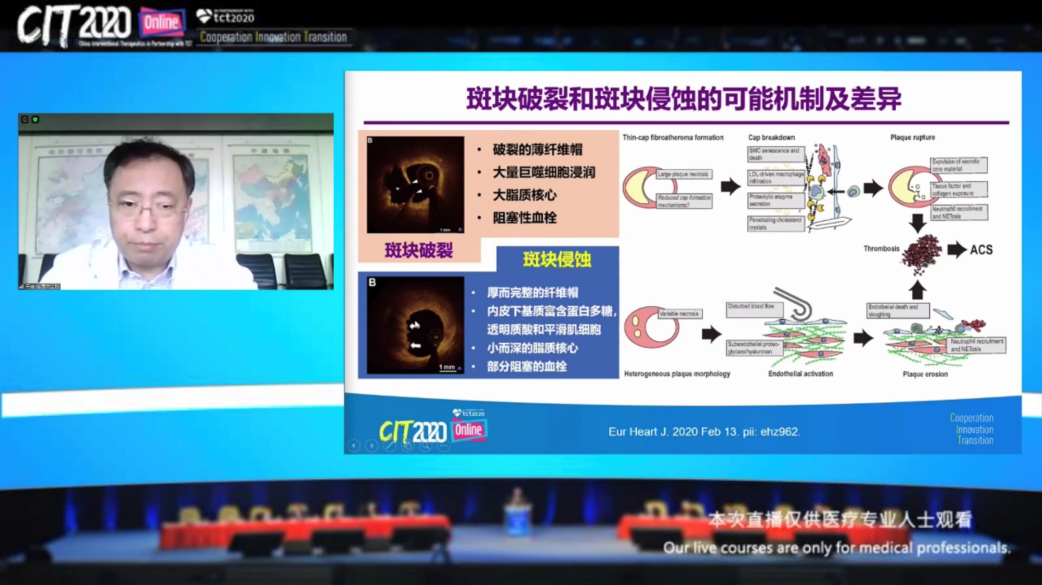The image size is (1042, 585).
Task: Click the orange 斑块破裂 label
Action: tap(419, 250)
